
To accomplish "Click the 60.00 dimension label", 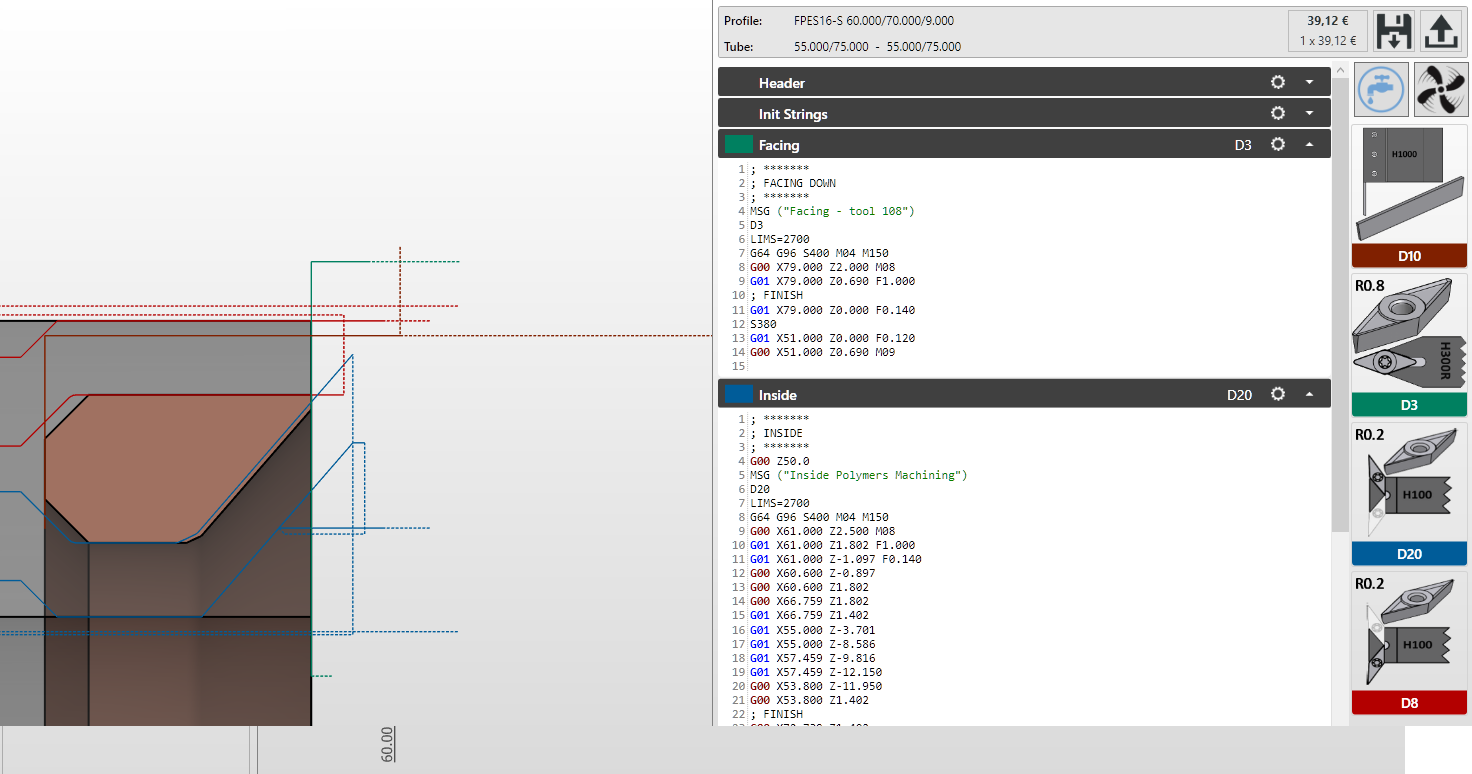I will tap(387, 744).
